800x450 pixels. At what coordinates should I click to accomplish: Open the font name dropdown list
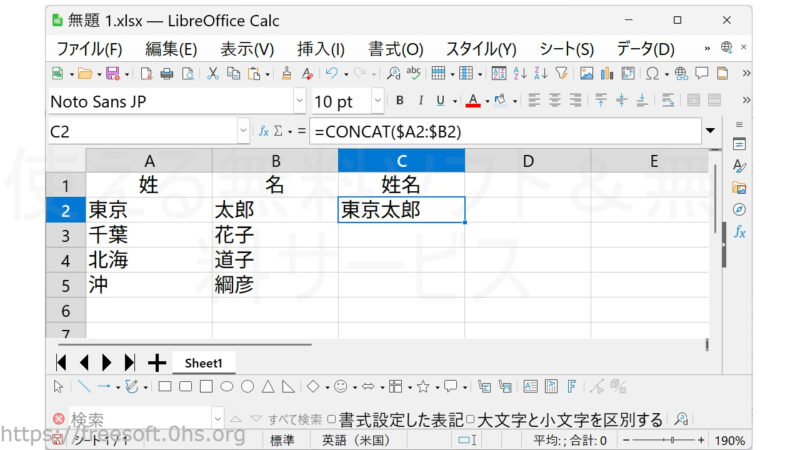(x=299, y=101)
